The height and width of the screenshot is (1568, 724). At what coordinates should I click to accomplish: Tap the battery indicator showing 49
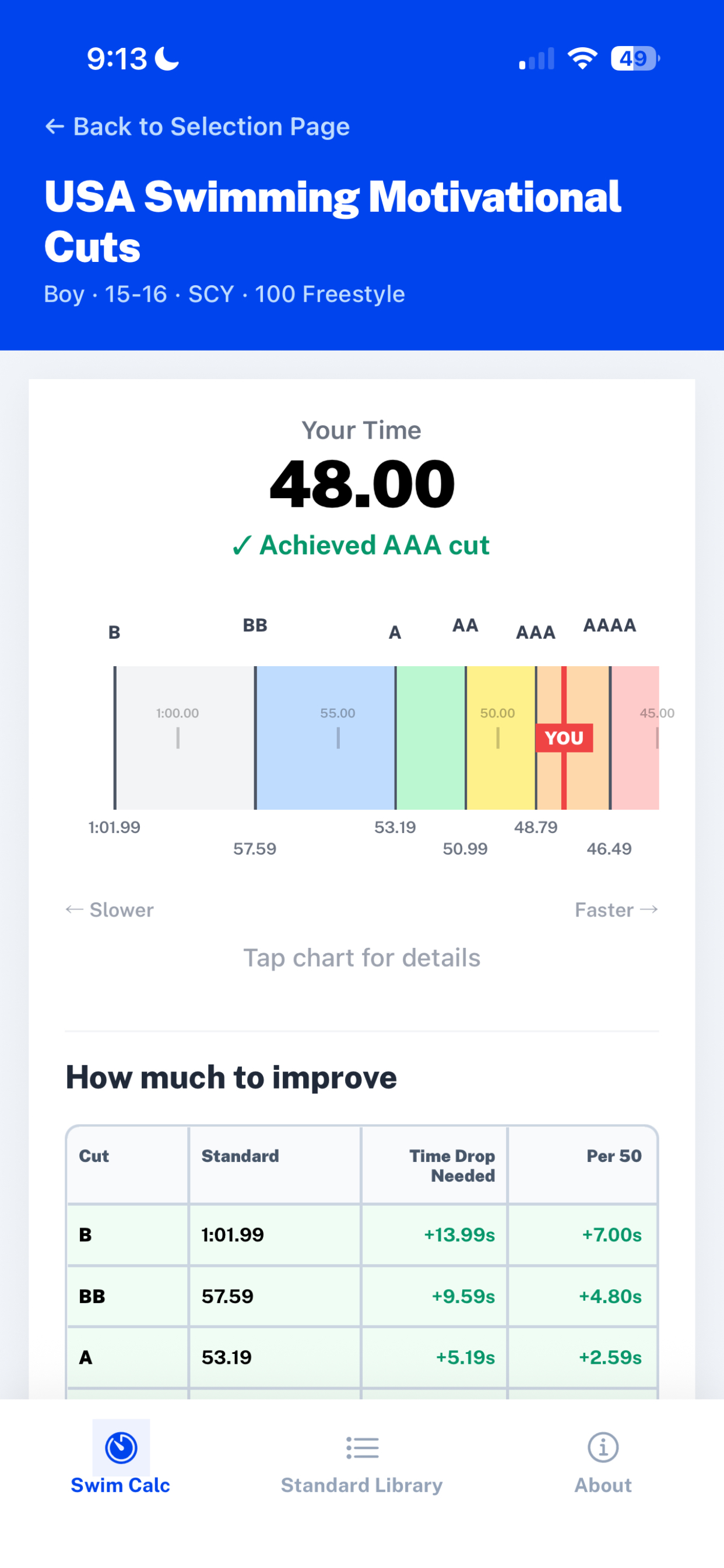pyautogui.click(x=635, y=58)
